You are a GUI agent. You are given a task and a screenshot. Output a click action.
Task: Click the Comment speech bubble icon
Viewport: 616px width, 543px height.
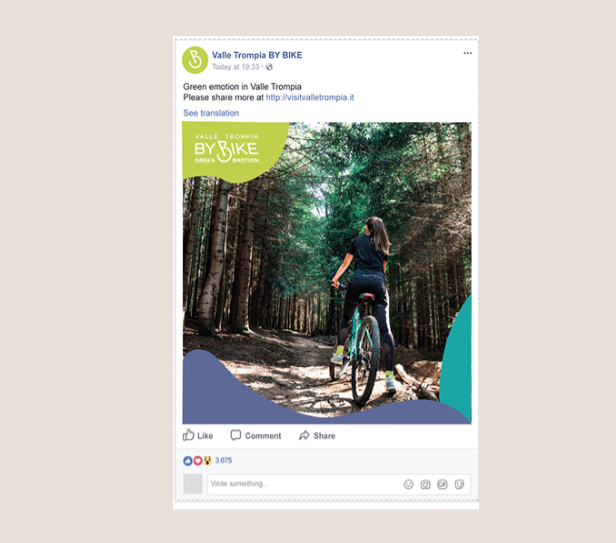(236, 435)
